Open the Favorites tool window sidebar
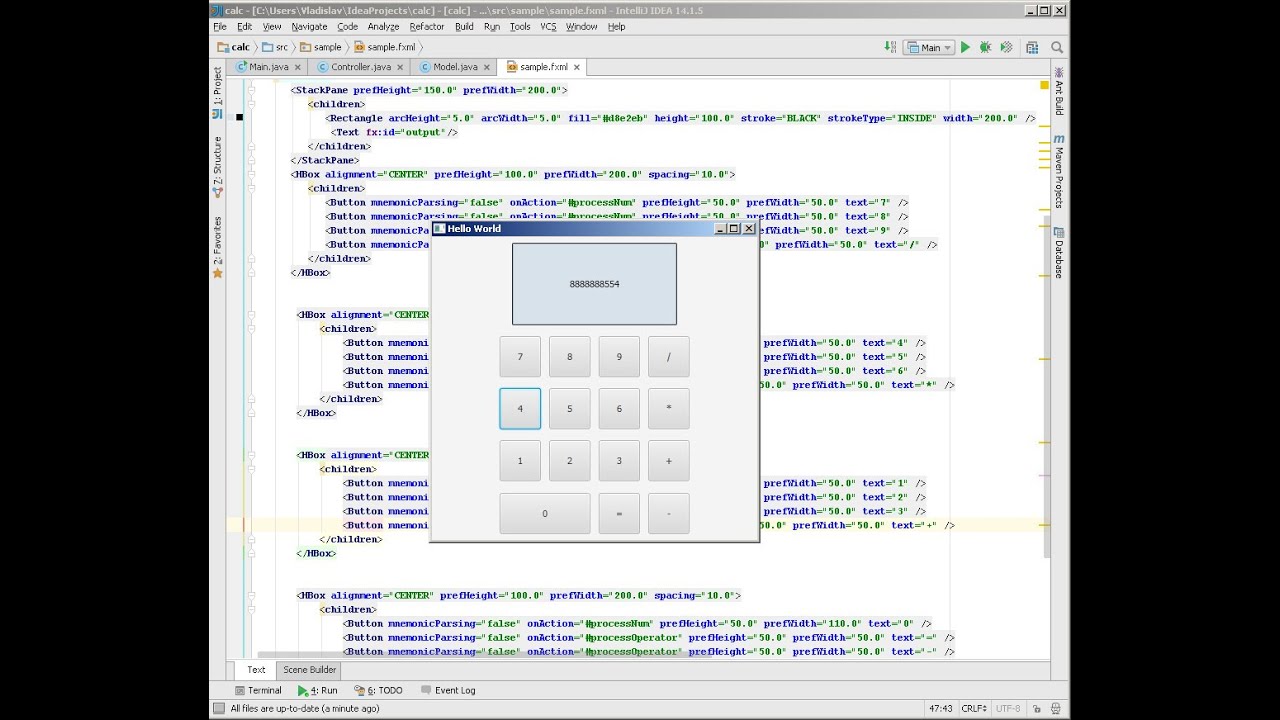The width and height of the screenshot is (1280, 720). [217, 248]
